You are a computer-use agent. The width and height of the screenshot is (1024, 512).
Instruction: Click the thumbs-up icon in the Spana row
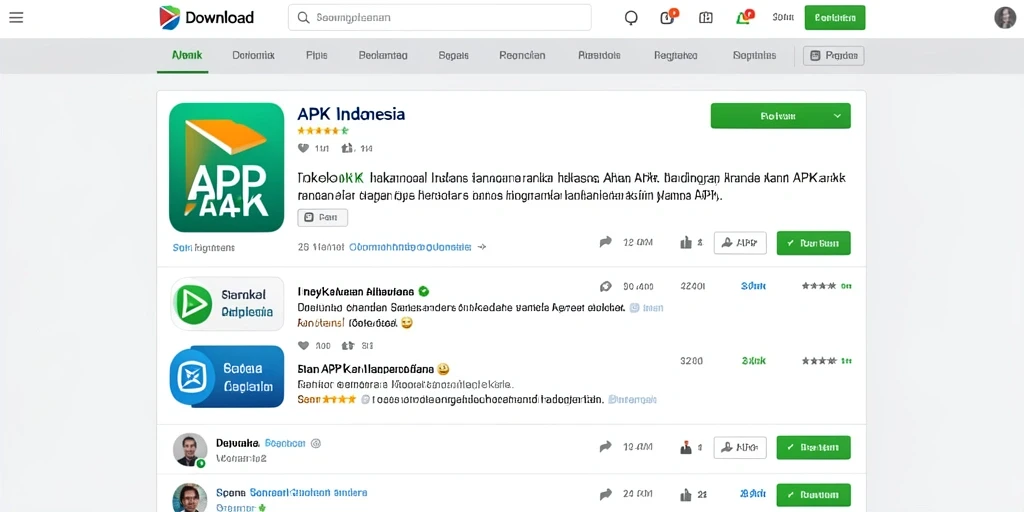(686, 495)
